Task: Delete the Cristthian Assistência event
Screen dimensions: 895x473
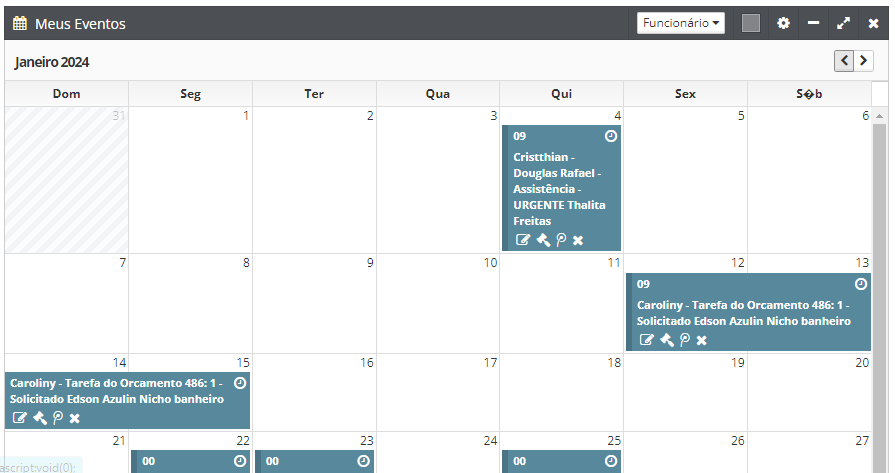Action: tap(578, 240)
